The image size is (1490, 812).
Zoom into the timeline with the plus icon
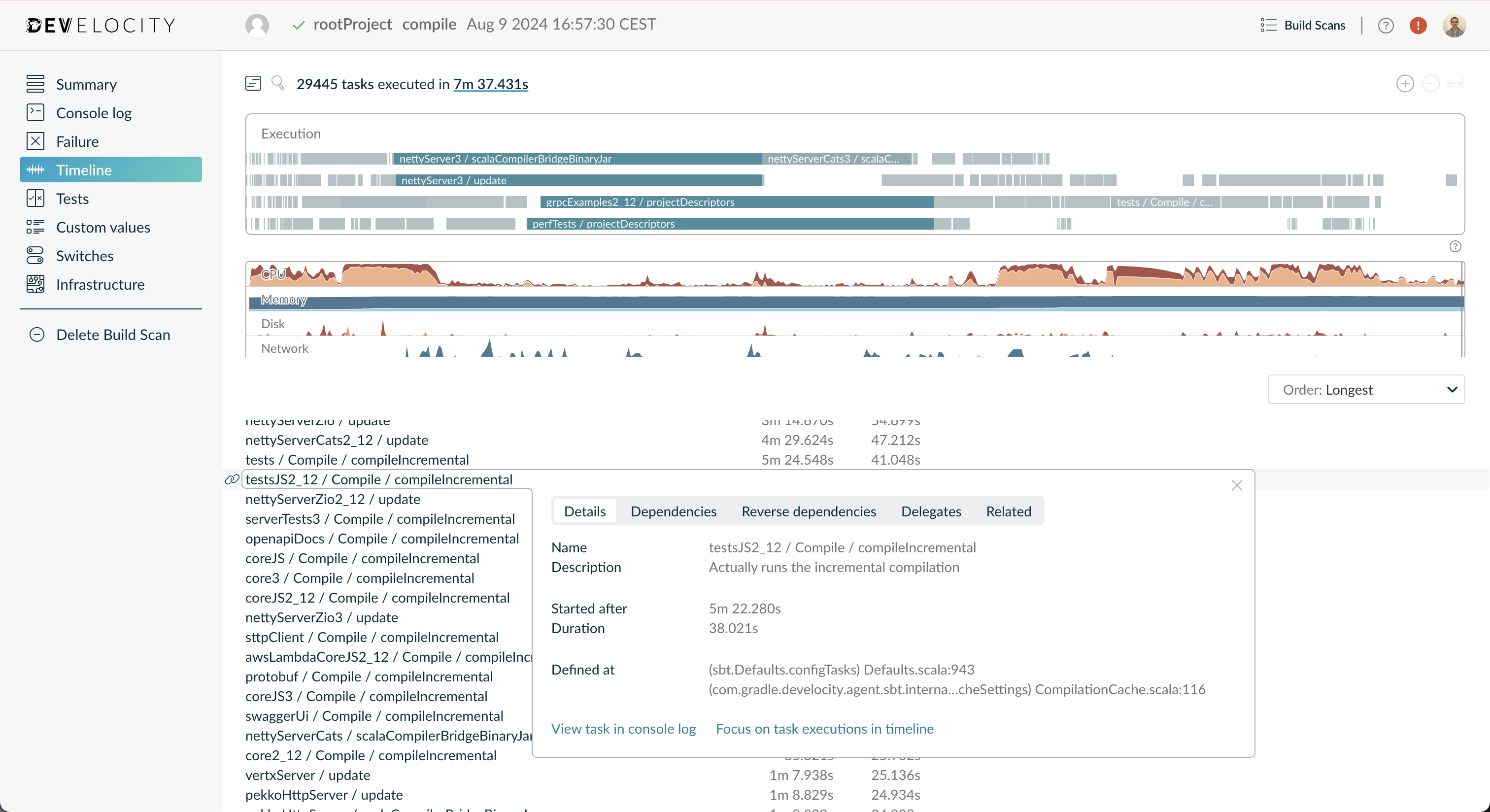click(1405, 83)
